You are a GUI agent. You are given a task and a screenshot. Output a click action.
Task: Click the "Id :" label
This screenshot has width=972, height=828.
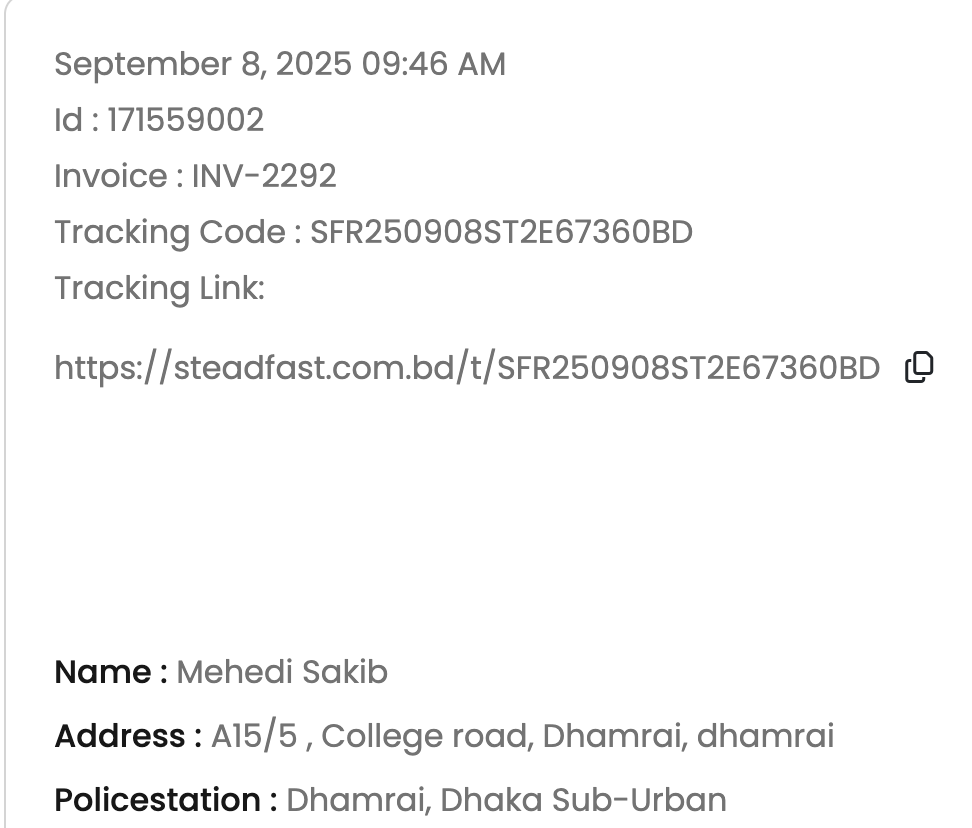[76, 120]
